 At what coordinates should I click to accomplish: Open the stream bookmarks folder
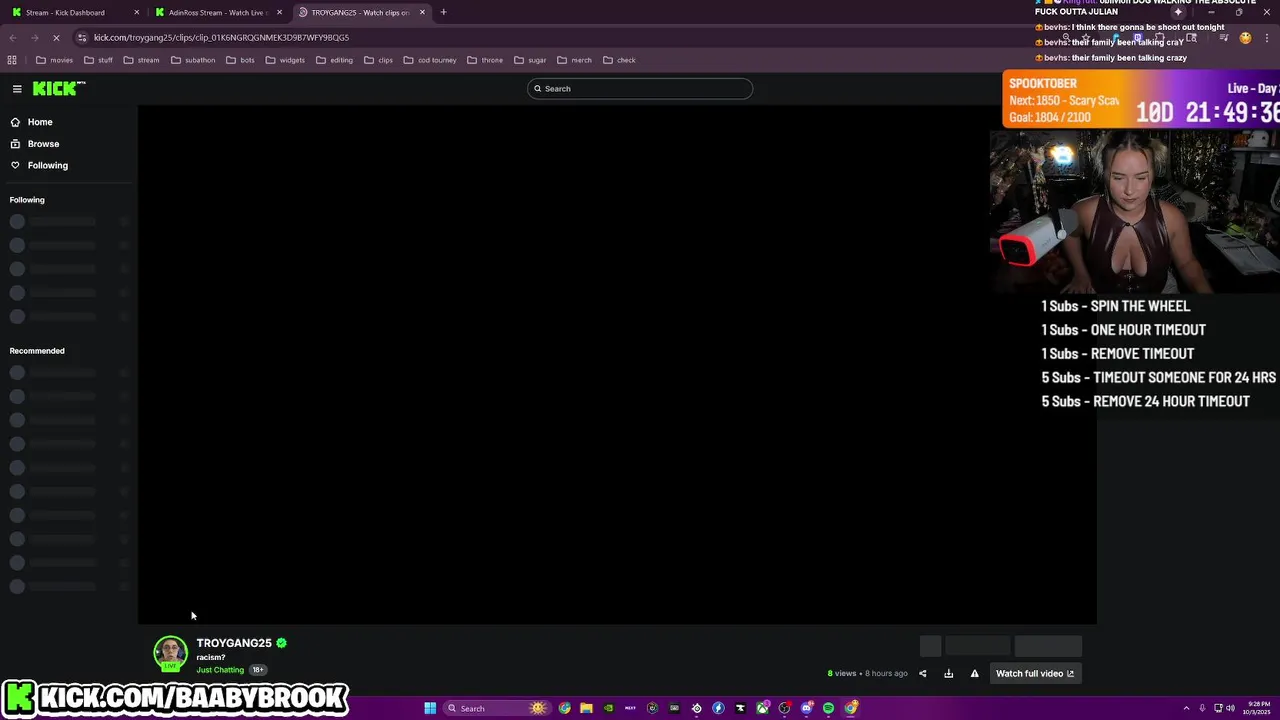click(141, 60)
